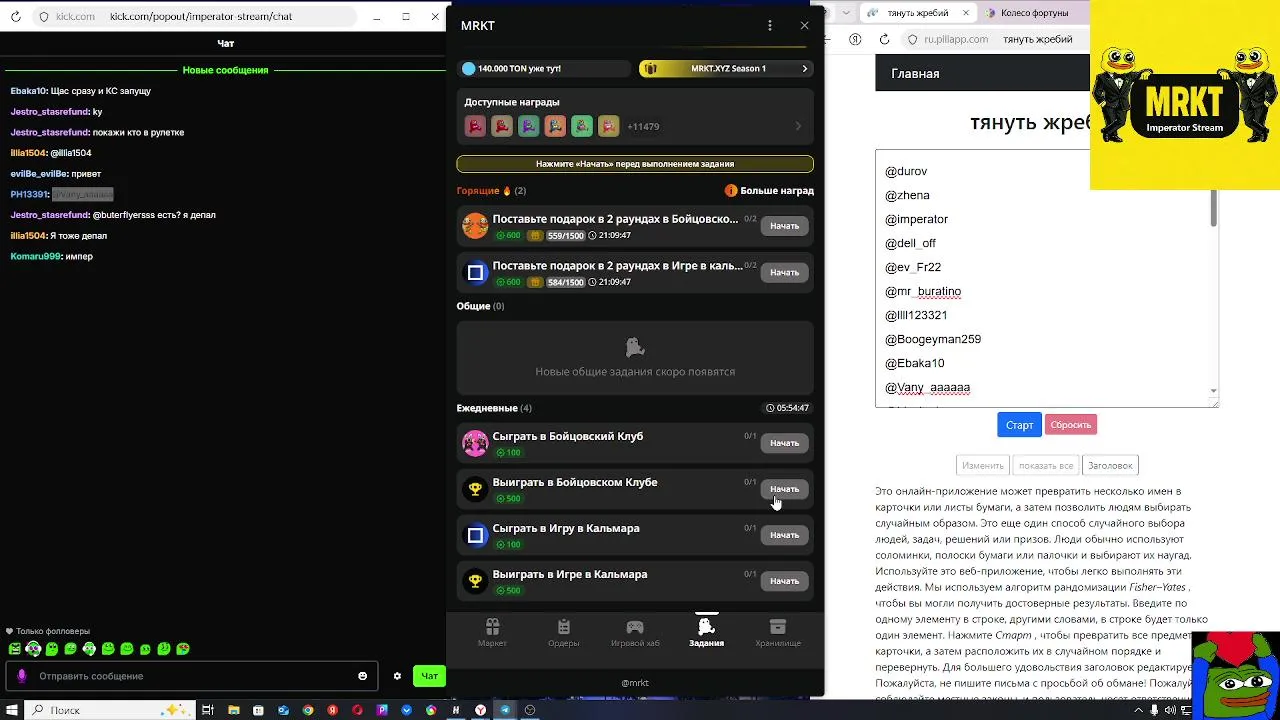Screen dimensions: 1280x720
Task: Start Сыграть в Игру в Кальмара task
Action: [x=784, y=535]
